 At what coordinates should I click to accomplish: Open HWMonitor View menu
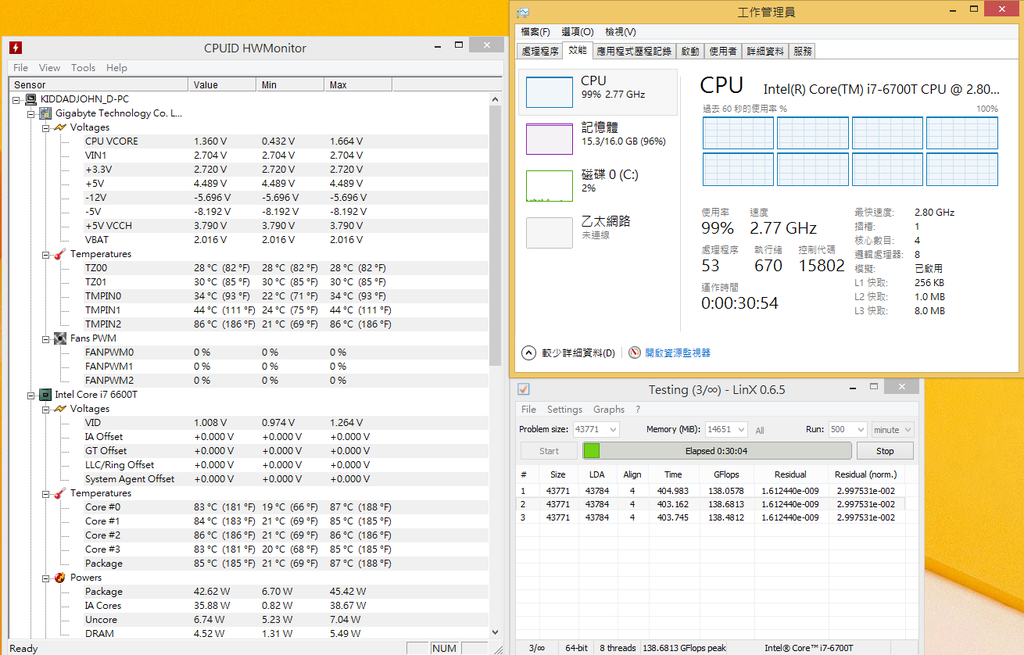click(x=49, y=68)
